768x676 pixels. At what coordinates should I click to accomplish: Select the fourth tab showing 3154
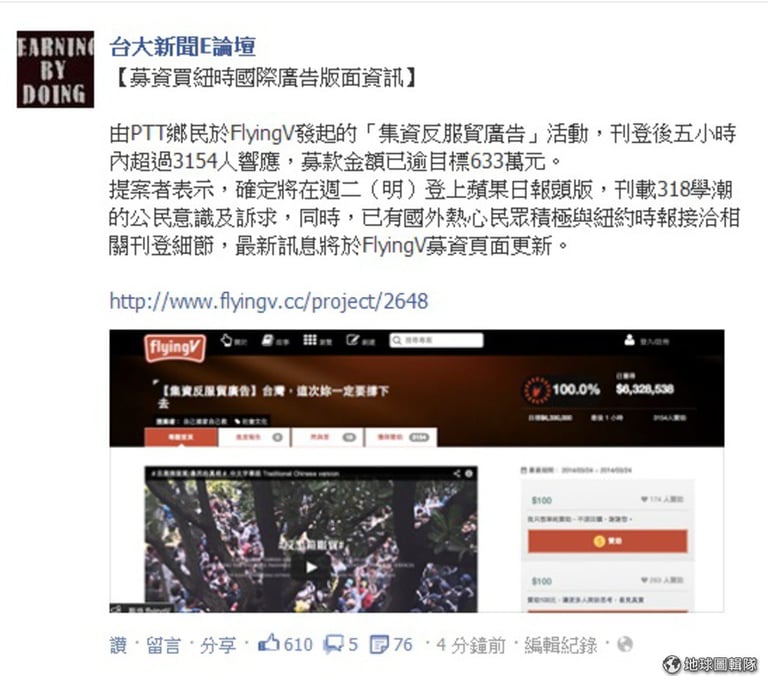click(401, 437)
